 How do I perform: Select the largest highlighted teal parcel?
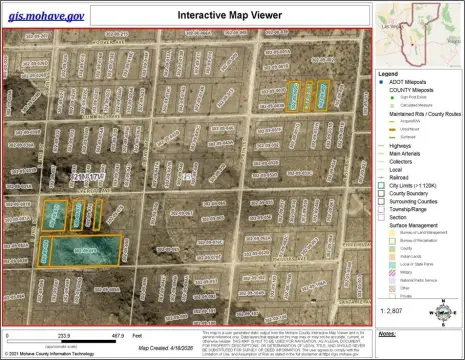point(85,251)
